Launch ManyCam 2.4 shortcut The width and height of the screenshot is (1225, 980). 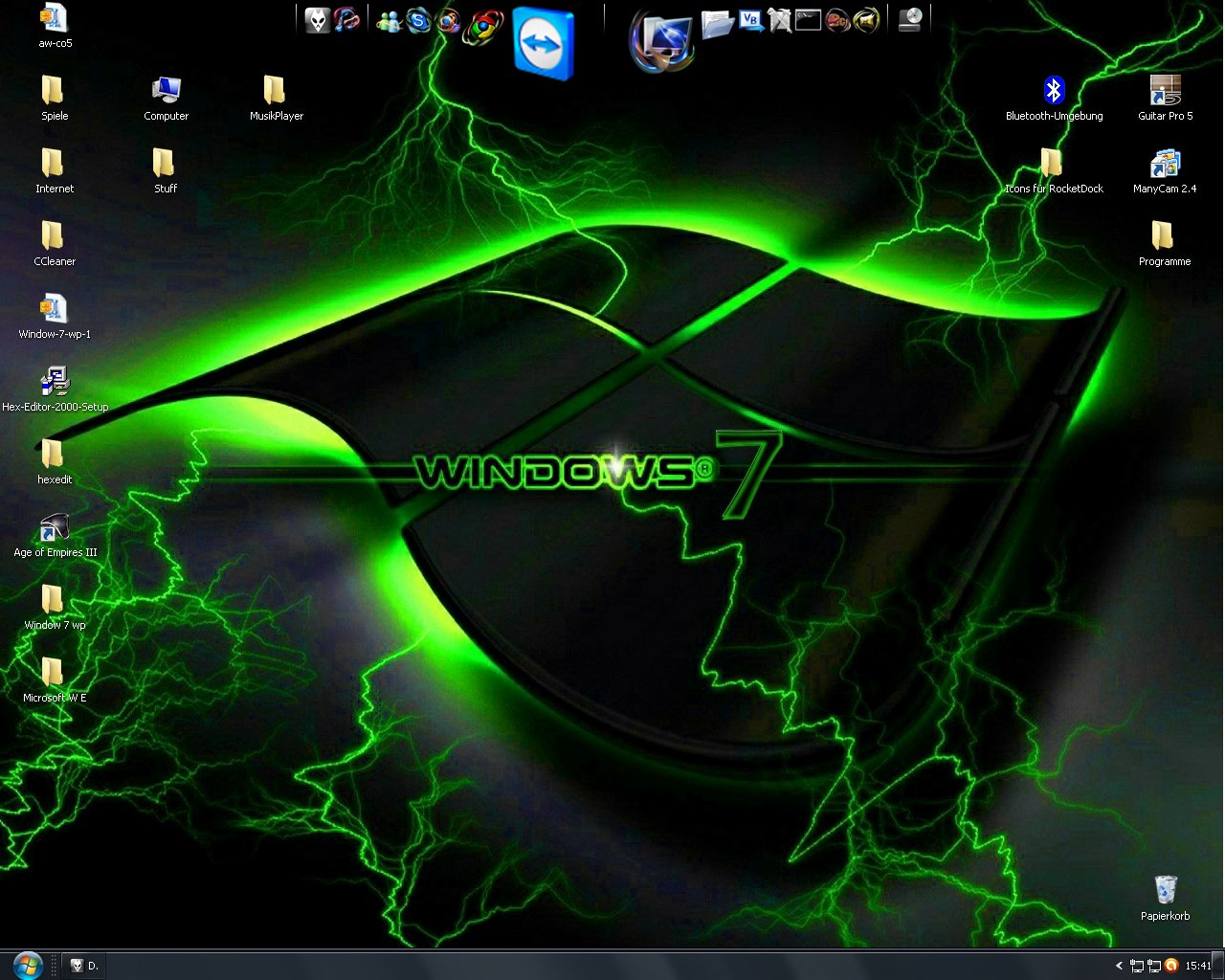1165,171
